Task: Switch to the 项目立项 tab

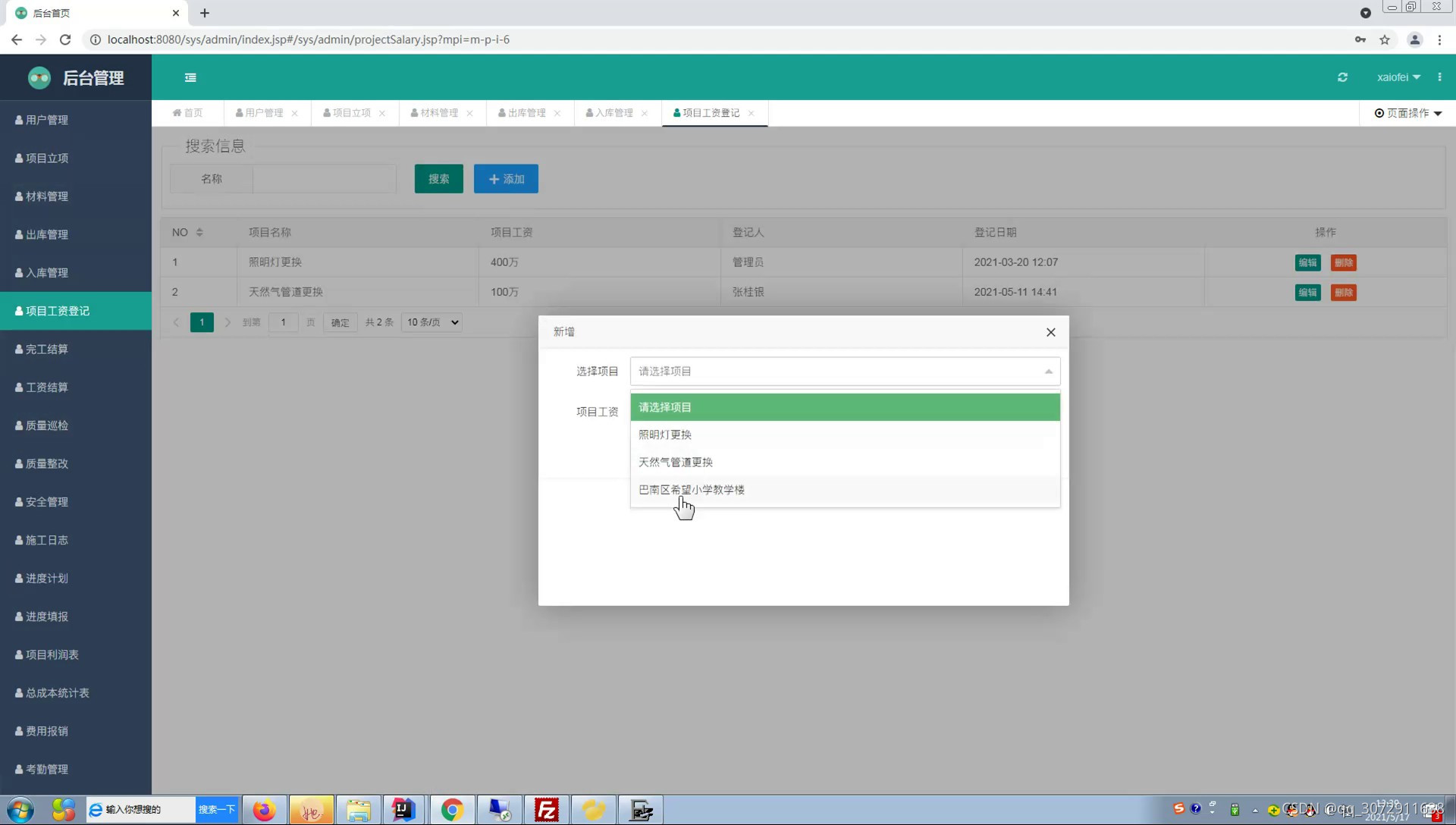Action: pyautogui.click(x=347, y=113)
